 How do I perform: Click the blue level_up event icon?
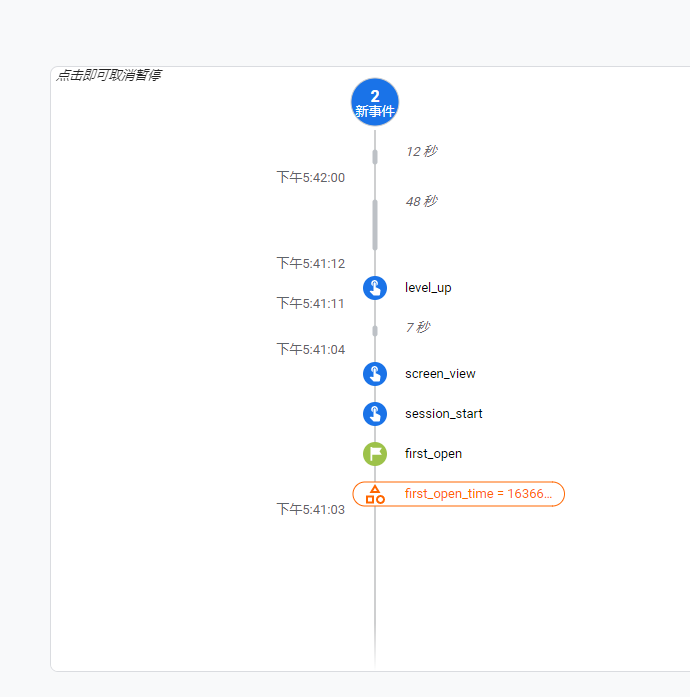coord(375,288)
